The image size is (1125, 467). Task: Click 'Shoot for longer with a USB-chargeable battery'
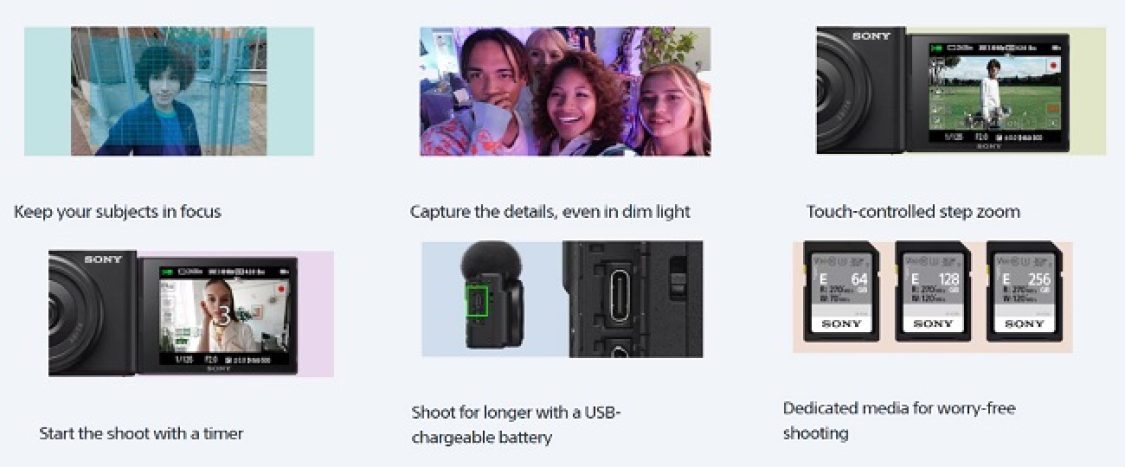516,425
